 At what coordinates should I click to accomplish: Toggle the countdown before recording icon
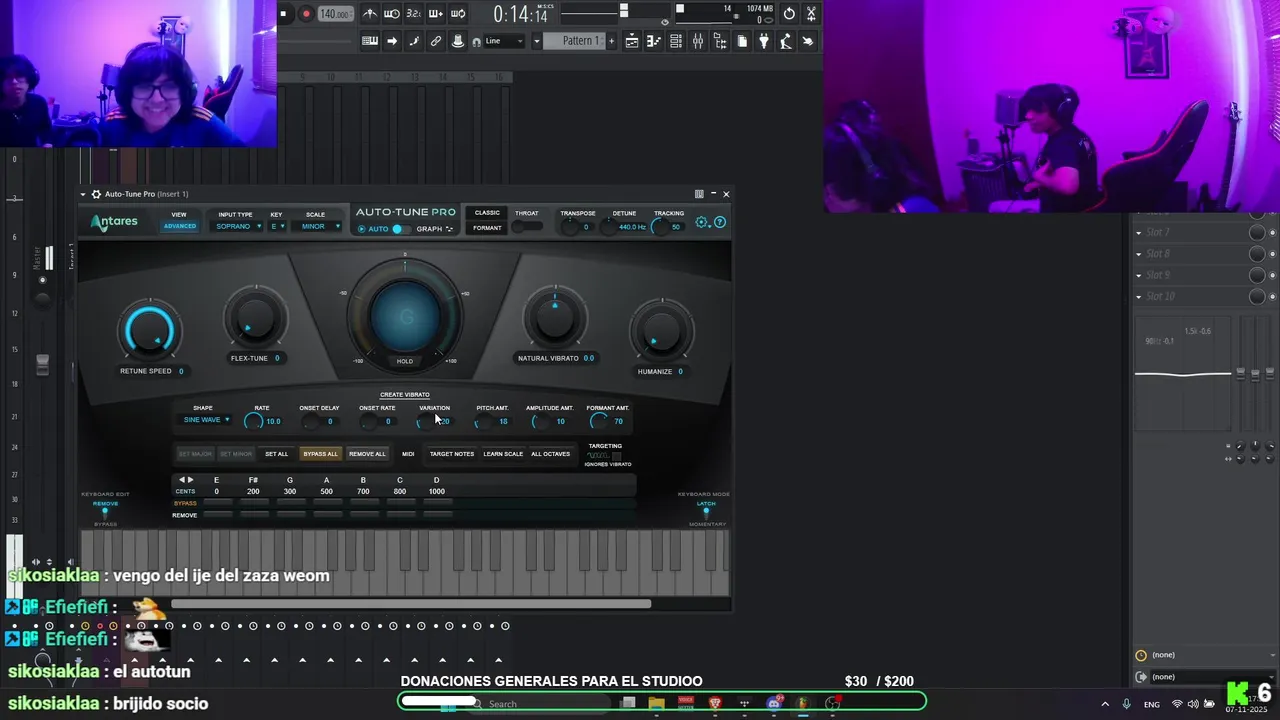click(414, 14)
